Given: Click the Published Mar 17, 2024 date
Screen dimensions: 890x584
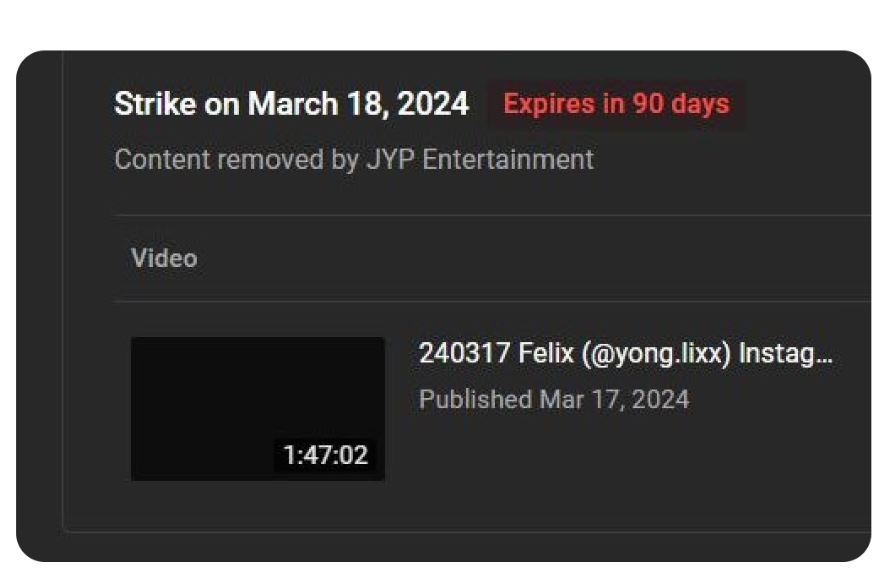Looking at the screenshot, I should coord(554,400).
